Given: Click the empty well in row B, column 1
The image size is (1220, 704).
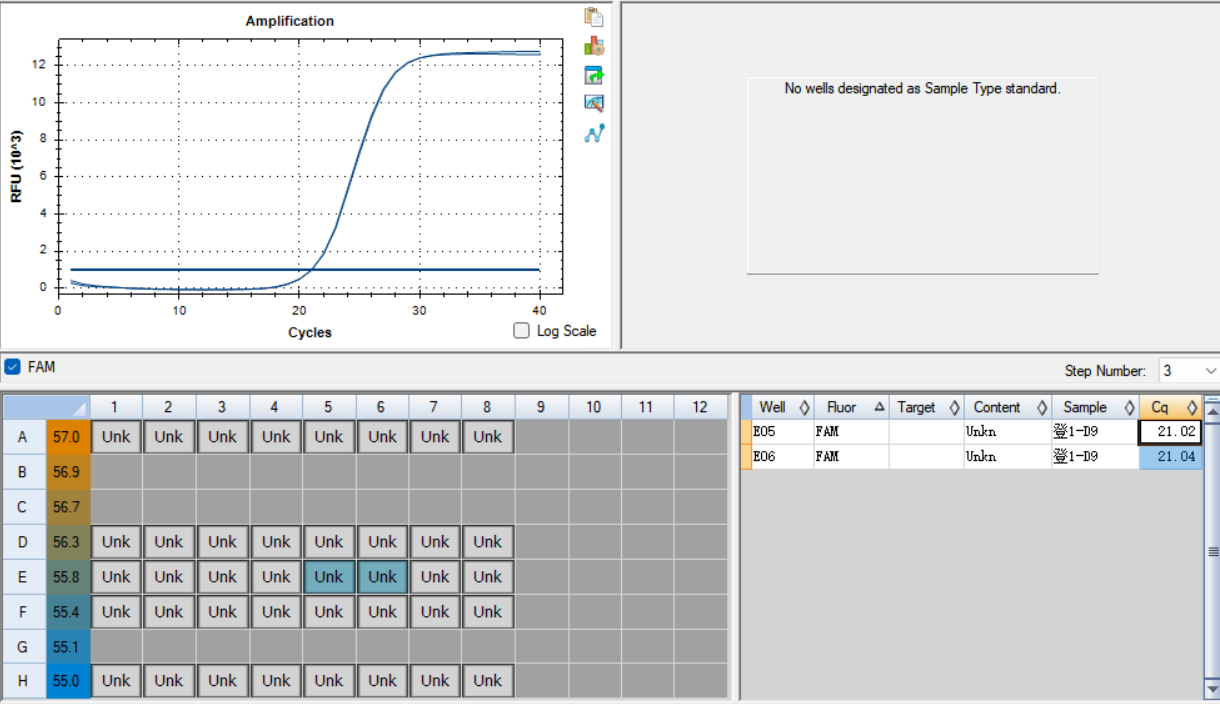Looking at the screenshot, I should (x=116, y=472).
